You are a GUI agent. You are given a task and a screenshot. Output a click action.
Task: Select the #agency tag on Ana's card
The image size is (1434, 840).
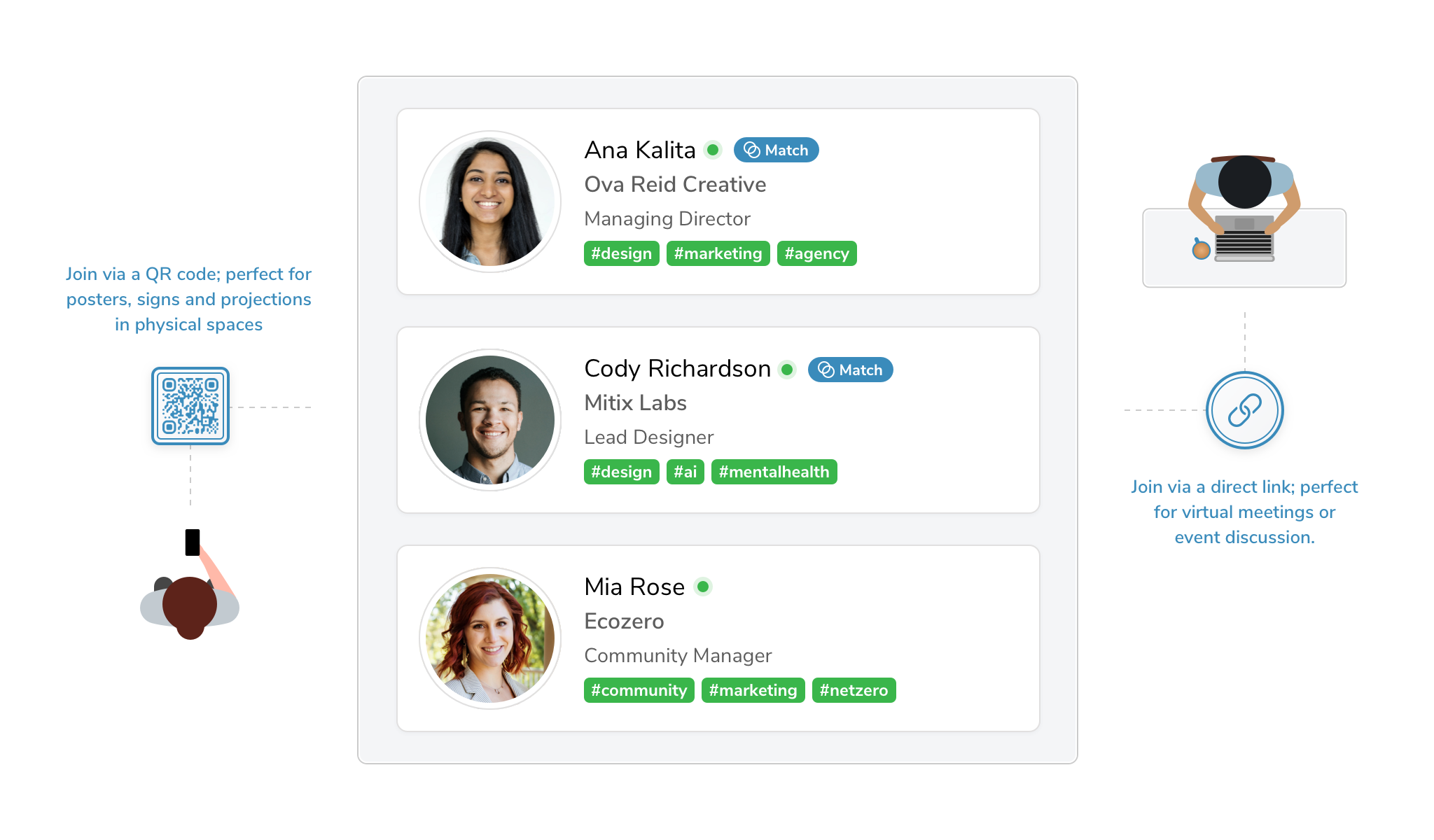pyautogui.click(x=816, y=253)
